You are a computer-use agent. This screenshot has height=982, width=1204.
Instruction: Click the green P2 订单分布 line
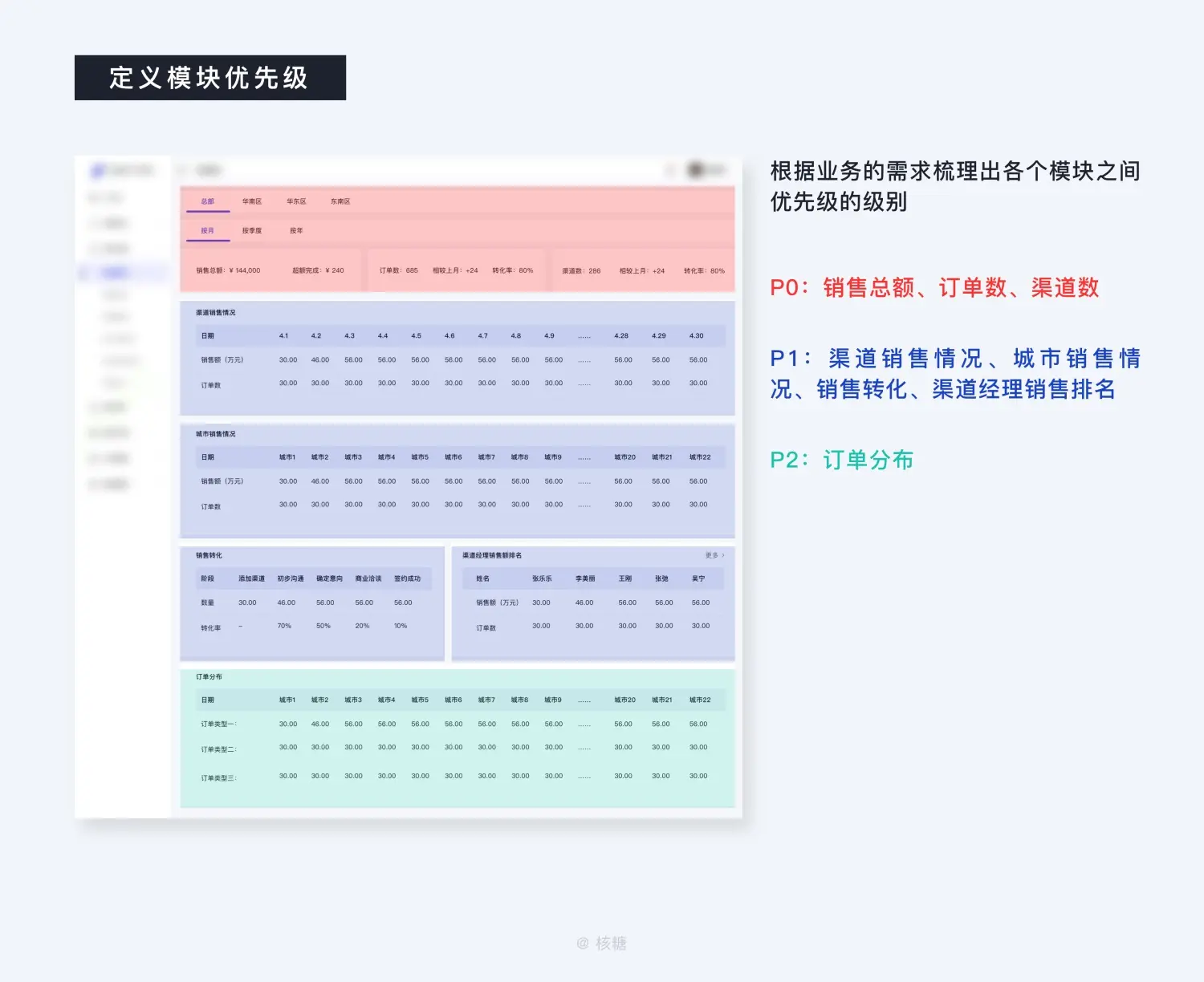pos(841,460)
